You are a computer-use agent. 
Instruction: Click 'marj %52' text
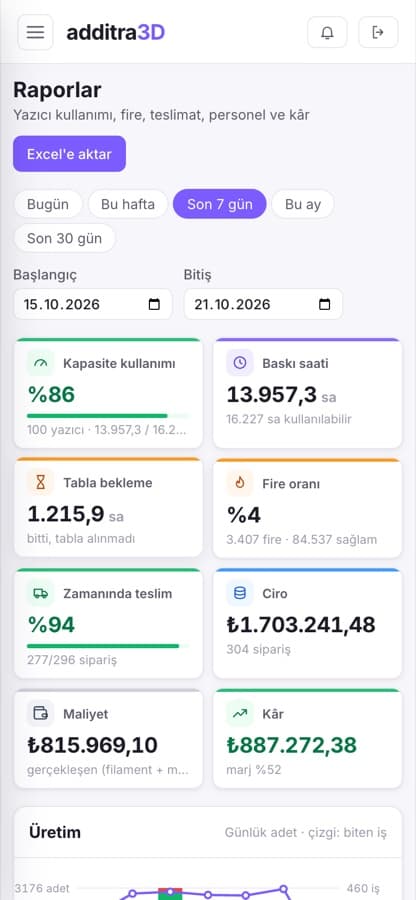coord(254,770)
